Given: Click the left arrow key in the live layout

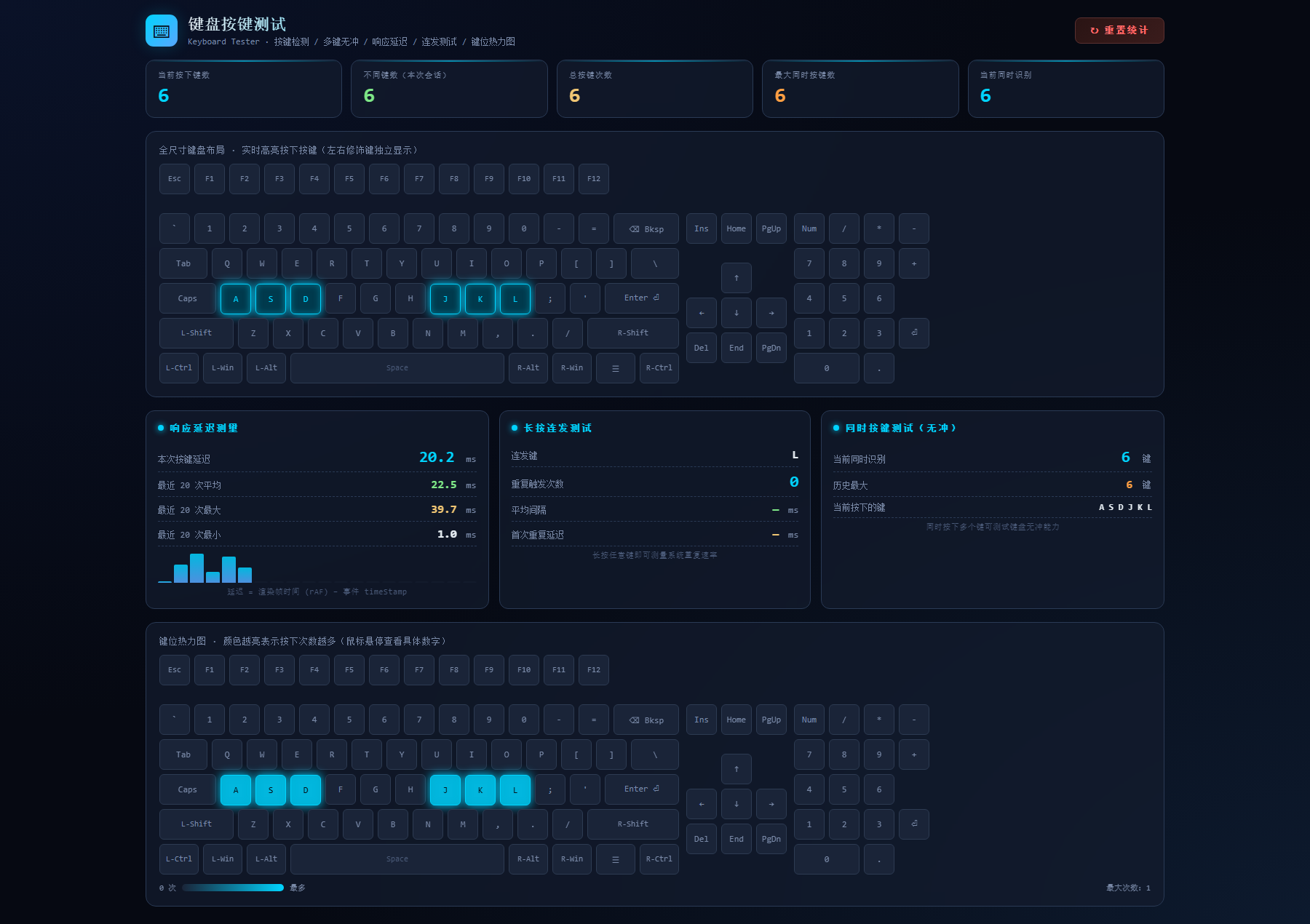Looking at the screenshot, I should coord(702,313).
